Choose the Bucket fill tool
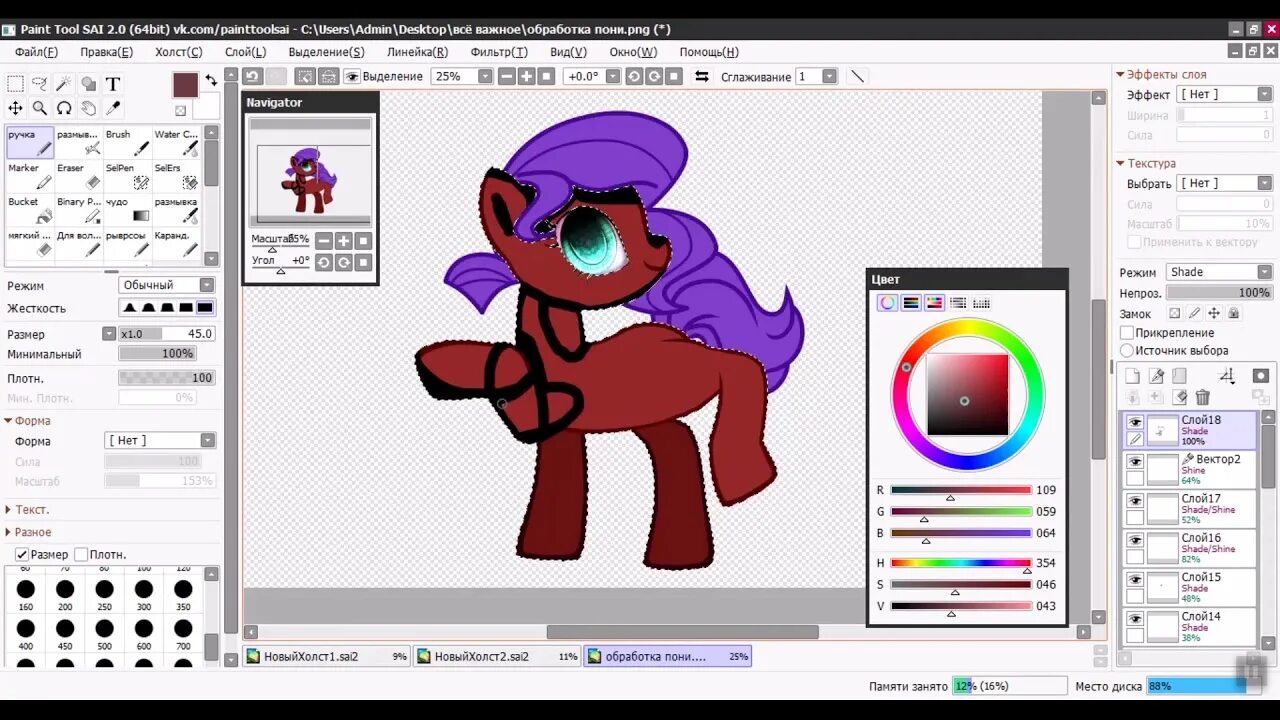The image size is (1280, 720). click(x=30, y=210)
